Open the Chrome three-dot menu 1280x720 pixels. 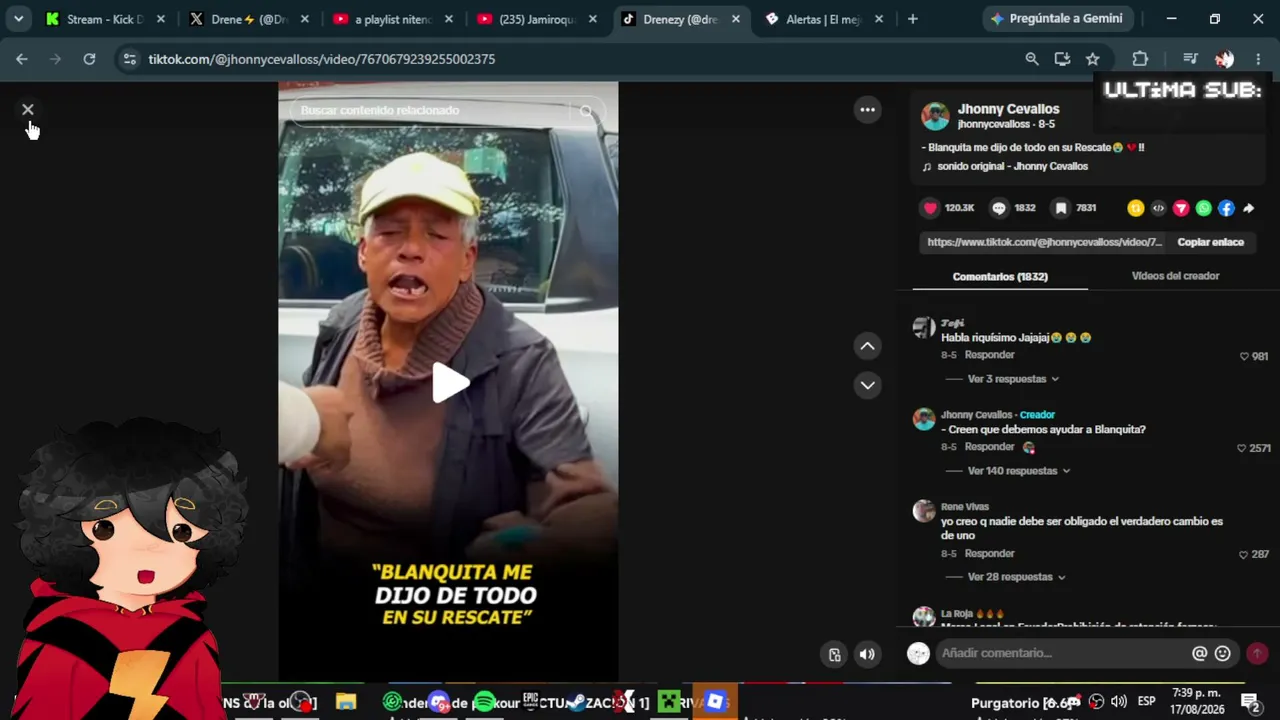[x=1258, y=59]
